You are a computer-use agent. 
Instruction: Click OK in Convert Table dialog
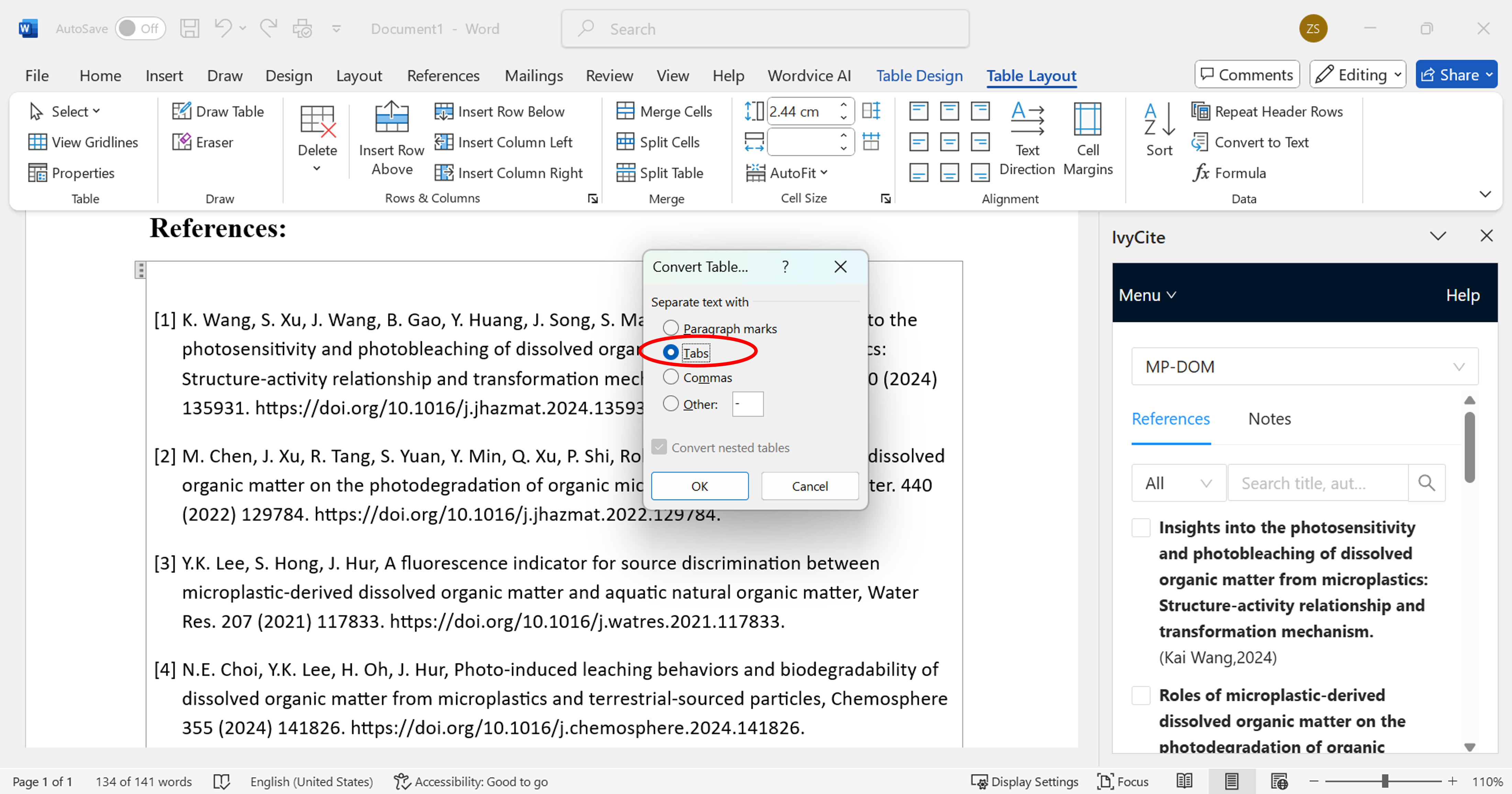click(700, 486)
